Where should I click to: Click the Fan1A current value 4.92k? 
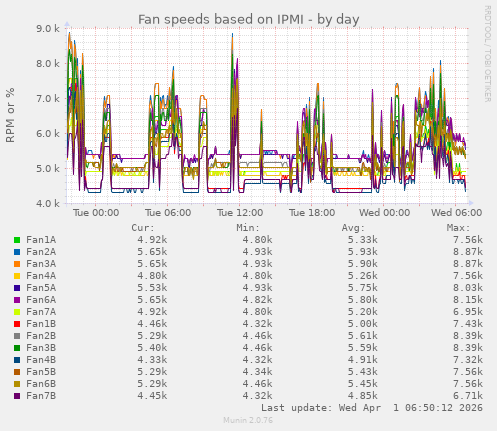[x=152, y=240]
